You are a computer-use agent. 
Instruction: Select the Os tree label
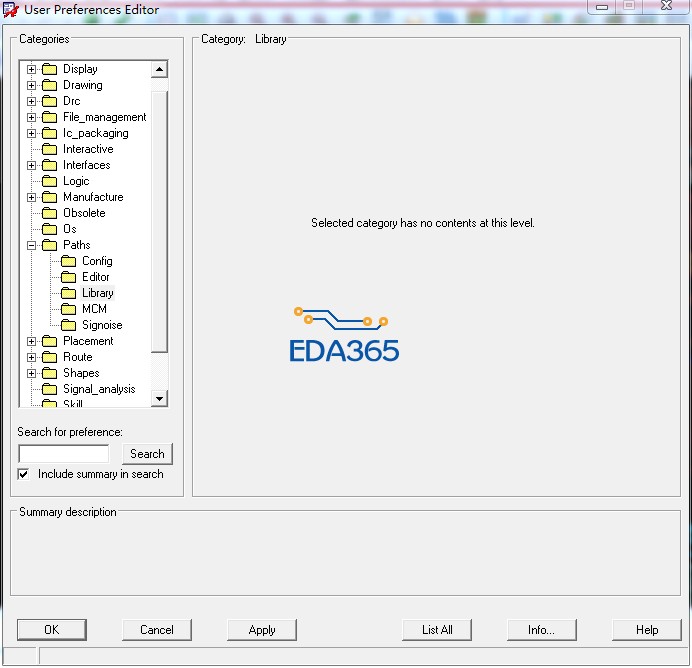pyautogui.click(x=70, y=229)
